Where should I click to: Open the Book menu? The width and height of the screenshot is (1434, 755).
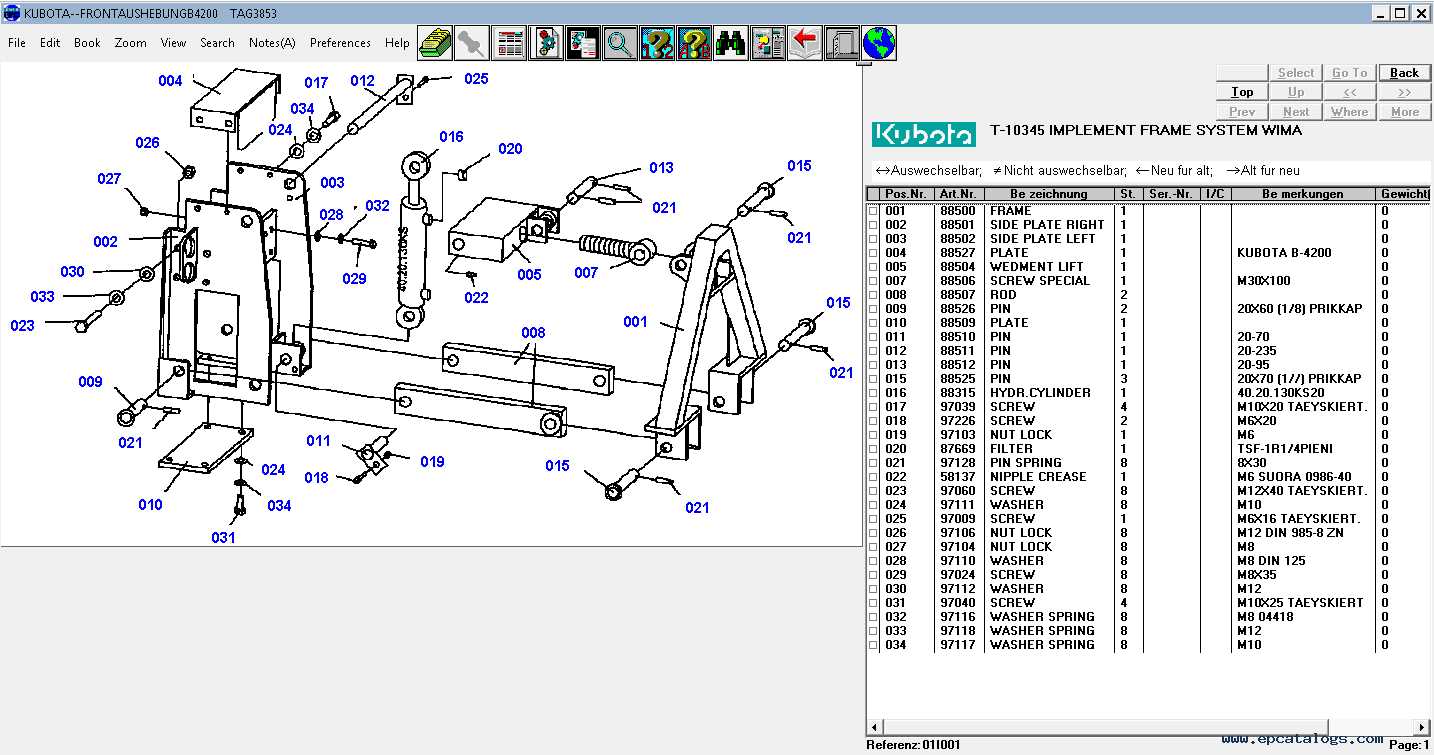(87, 43)
